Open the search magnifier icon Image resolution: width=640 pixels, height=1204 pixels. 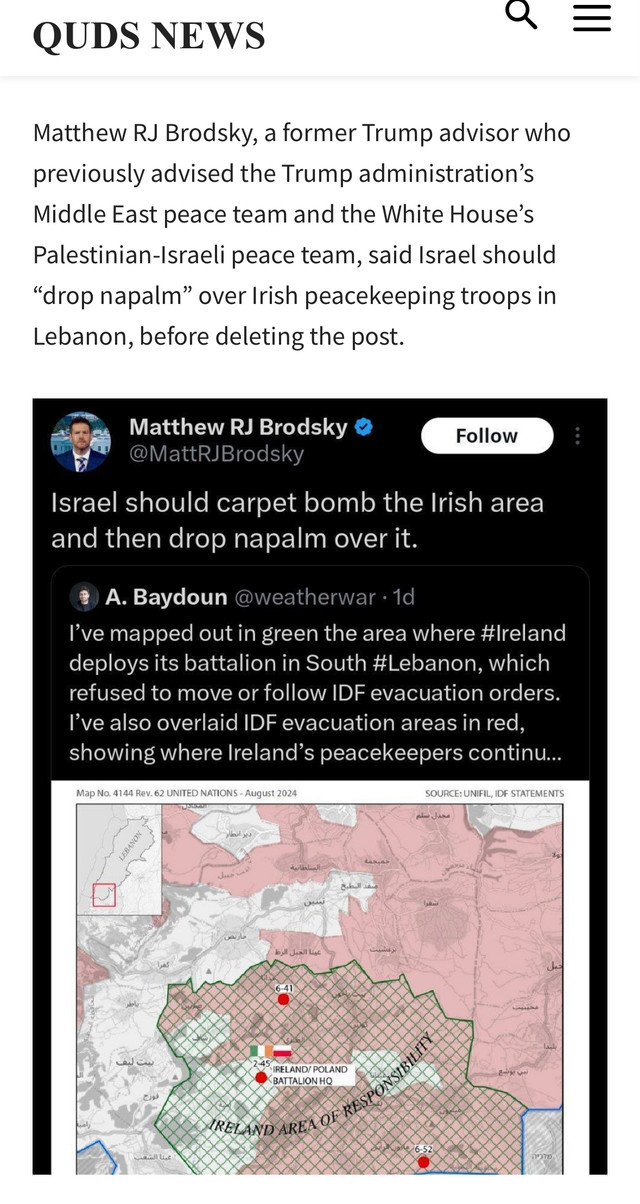521,16
